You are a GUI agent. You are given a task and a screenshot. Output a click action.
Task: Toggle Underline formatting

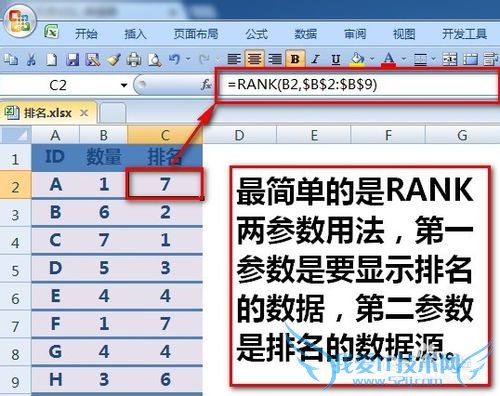336,59
